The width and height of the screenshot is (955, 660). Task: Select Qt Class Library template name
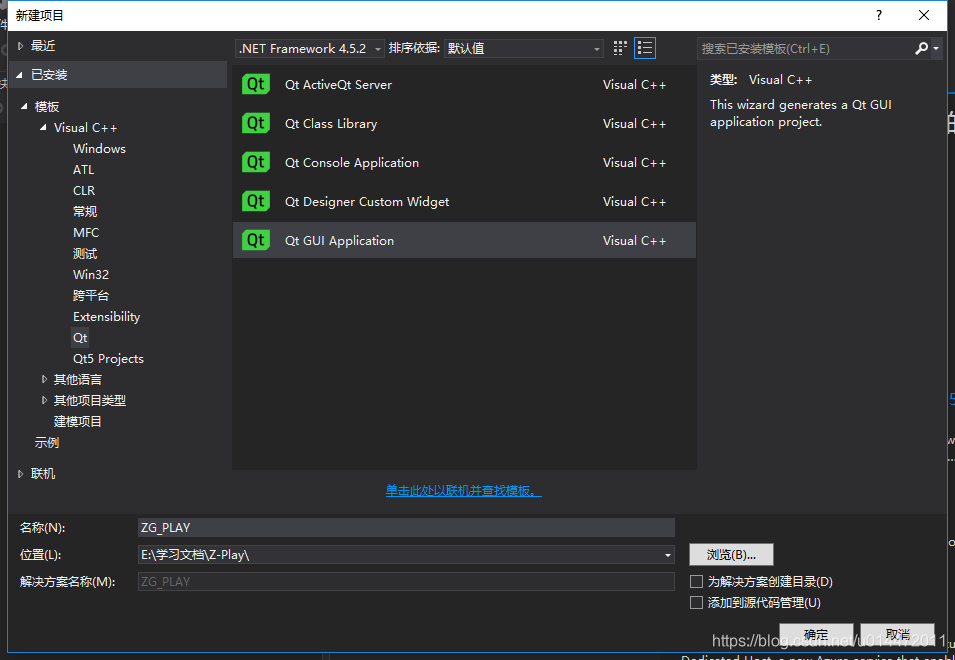[x=331, y=124]
